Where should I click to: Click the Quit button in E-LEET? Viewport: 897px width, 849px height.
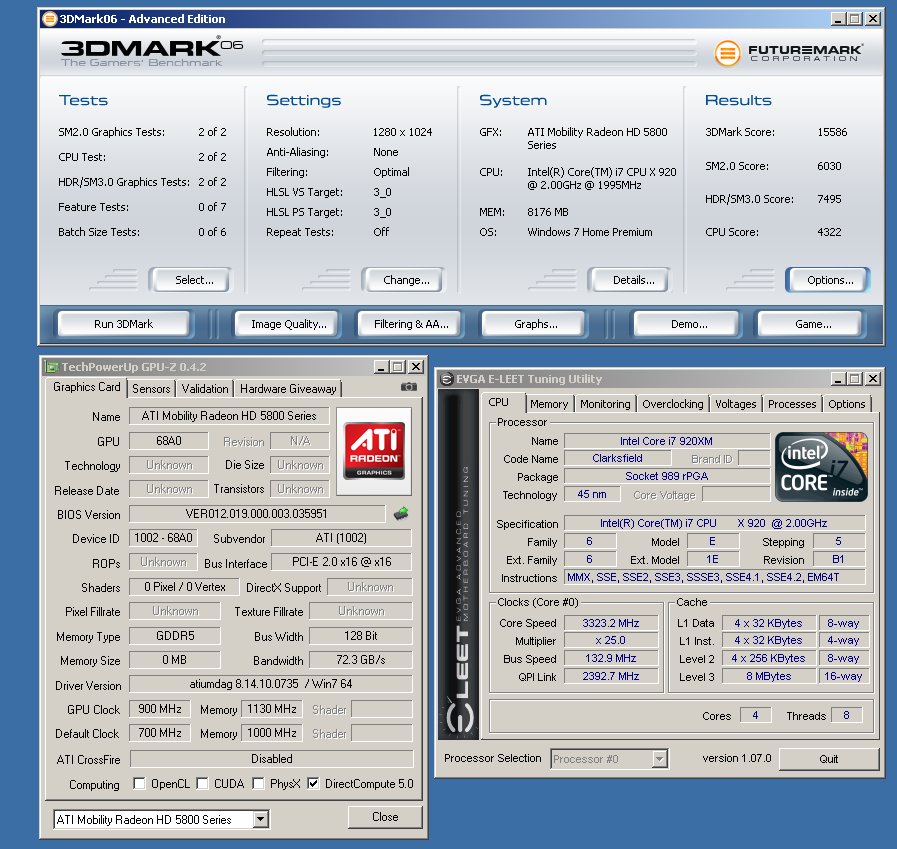point(828,759)
